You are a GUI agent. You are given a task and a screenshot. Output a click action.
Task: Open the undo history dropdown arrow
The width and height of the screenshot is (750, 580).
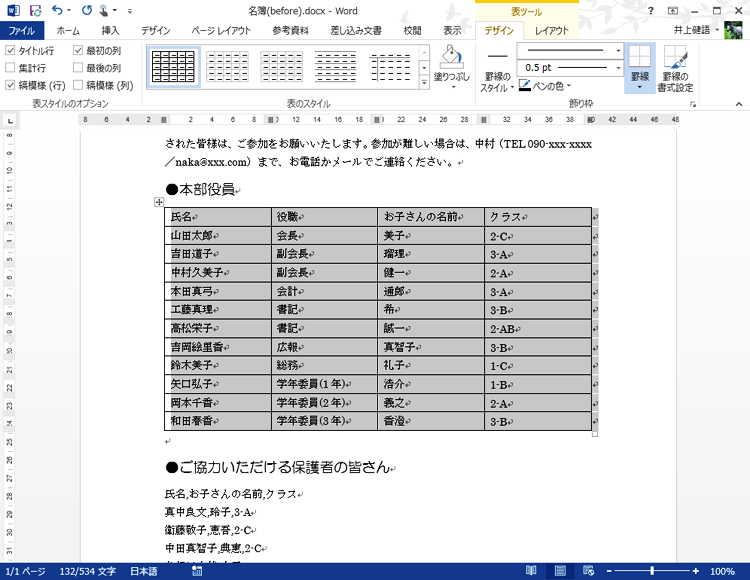(x=69, y=11)
